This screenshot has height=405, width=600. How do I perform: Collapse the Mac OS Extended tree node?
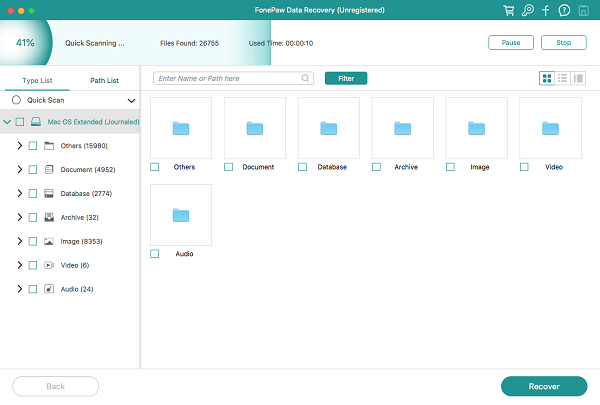tap(7, 122)
